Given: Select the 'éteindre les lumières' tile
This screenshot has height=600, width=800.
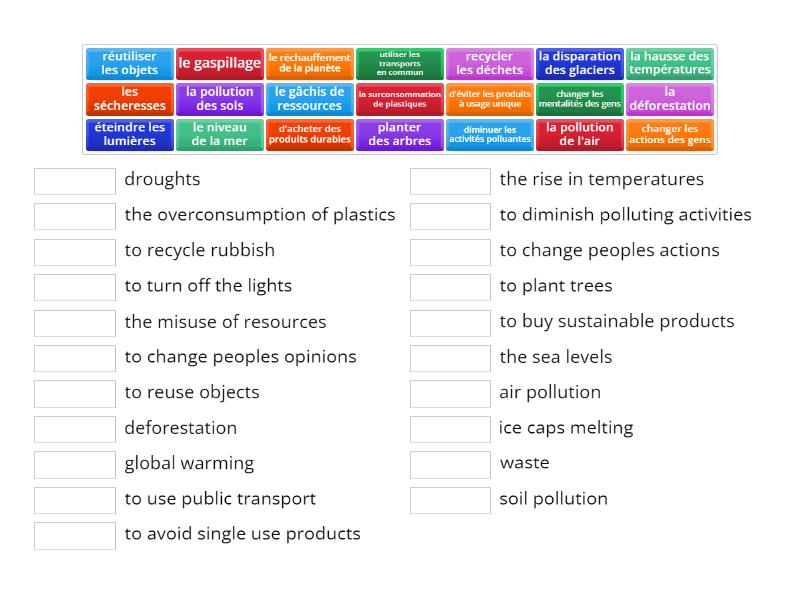Looking at the screenshot, I should click(130, 135).
